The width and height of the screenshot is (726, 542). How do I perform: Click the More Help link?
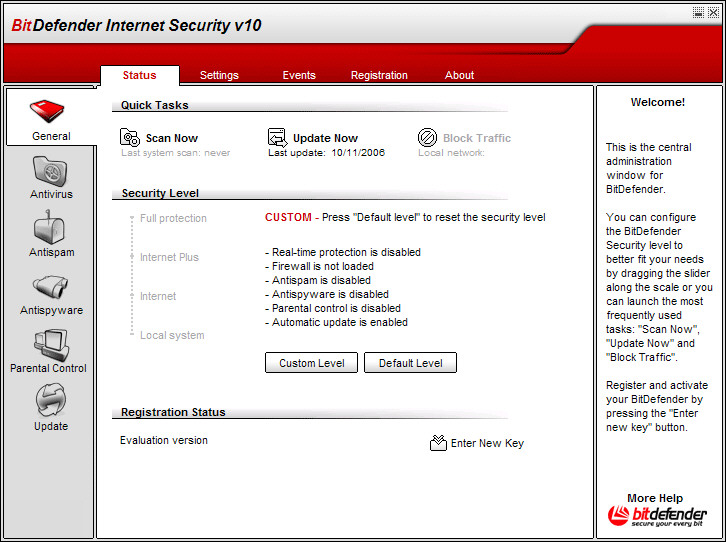(655, 498)
